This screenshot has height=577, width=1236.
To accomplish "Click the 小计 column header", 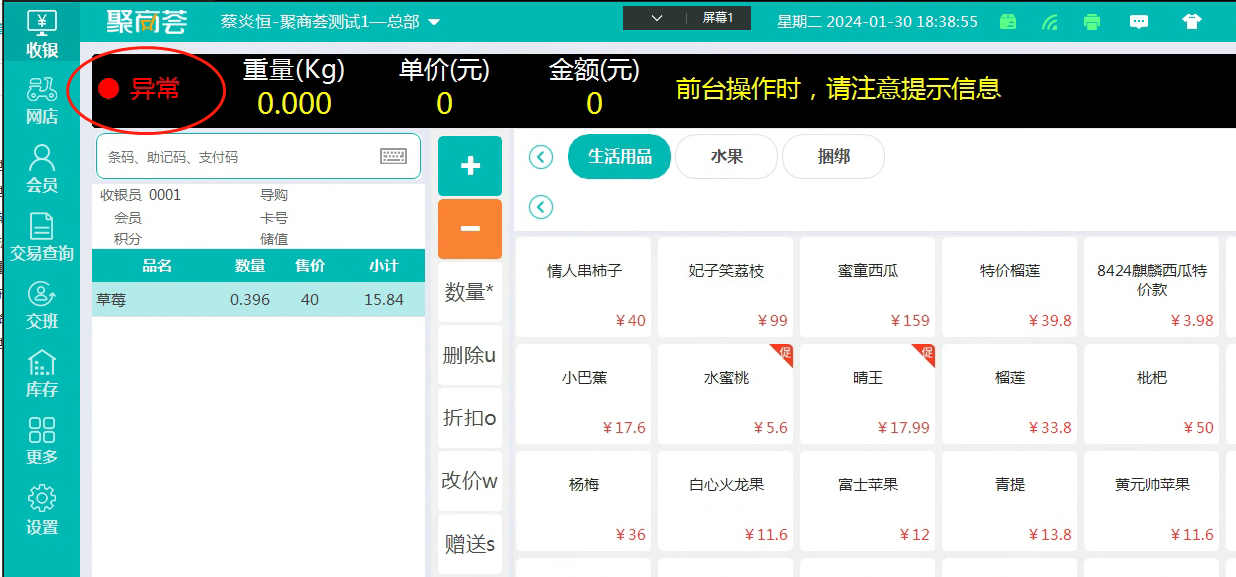I will point(384,266).
